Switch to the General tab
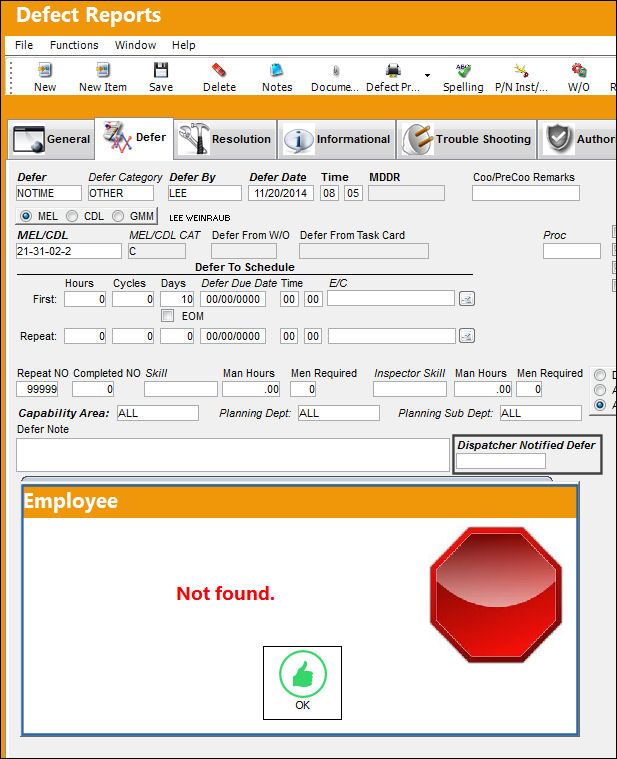The image size is (617, 759). tap(51, 139)
